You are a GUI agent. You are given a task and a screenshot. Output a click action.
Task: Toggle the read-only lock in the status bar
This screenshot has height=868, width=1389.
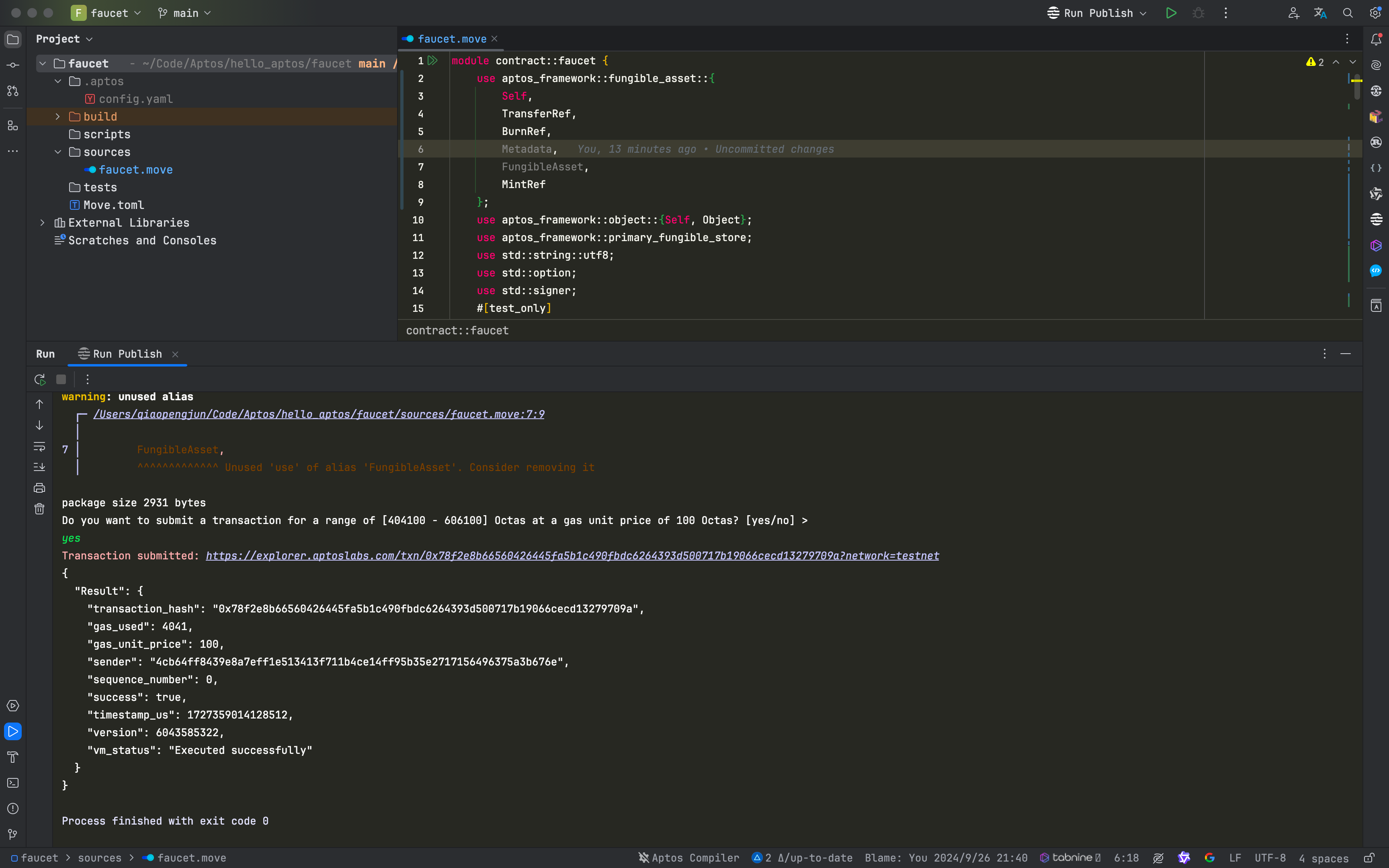click(x=1369, y=858)
